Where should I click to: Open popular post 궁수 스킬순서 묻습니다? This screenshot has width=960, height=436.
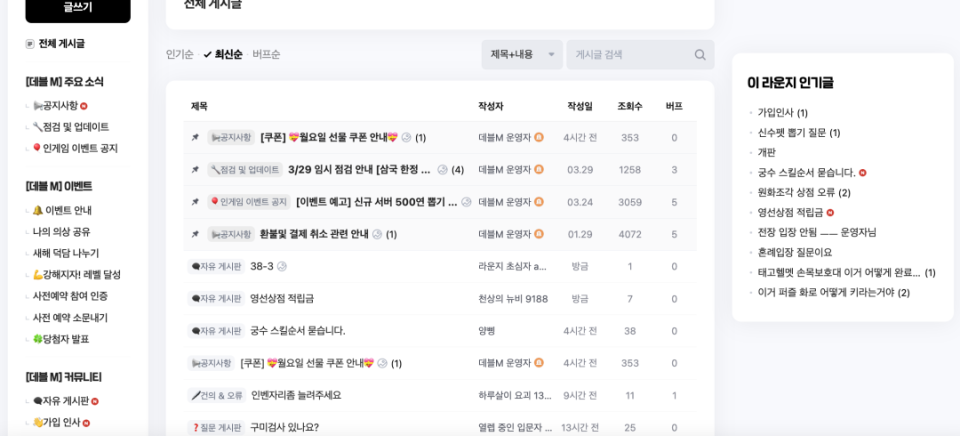point(806,173)
